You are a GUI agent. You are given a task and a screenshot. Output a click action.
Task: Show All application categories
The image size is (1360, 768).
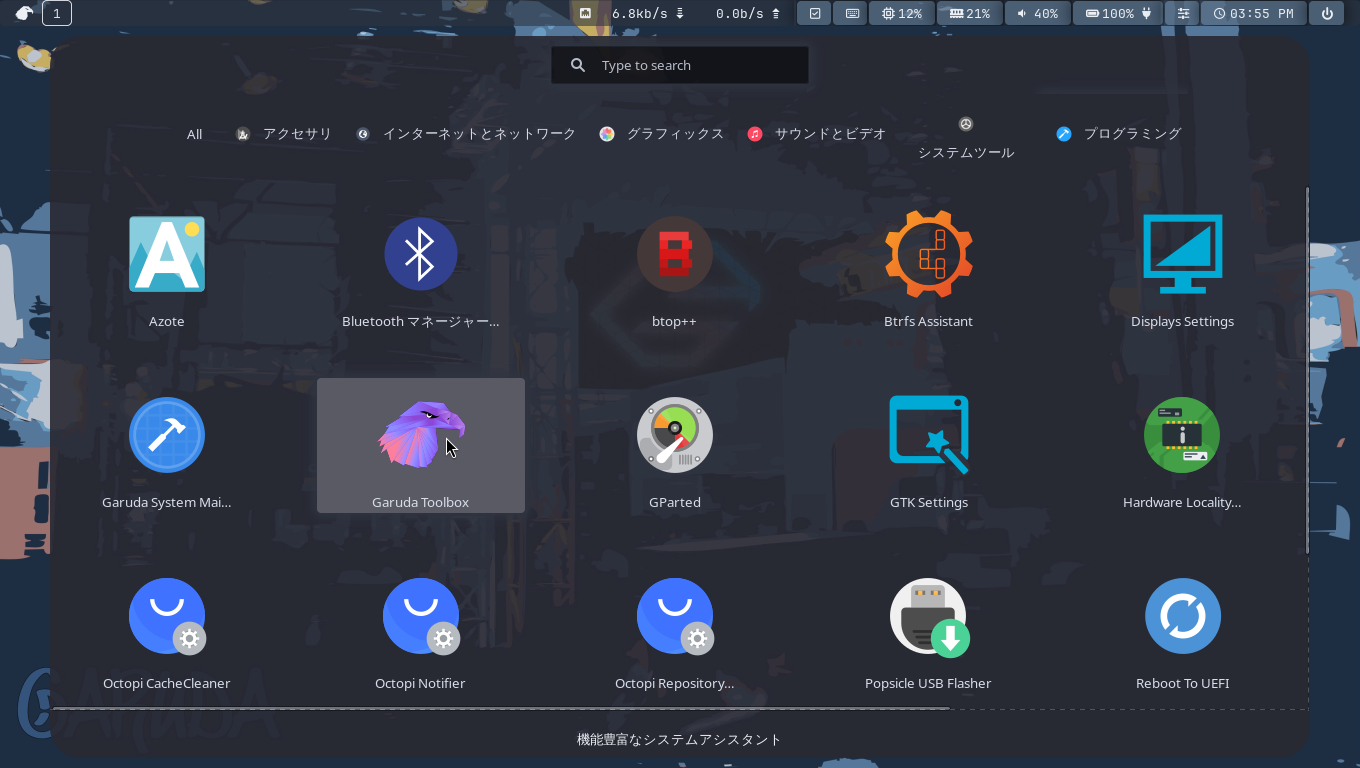(x=194, y=134)
